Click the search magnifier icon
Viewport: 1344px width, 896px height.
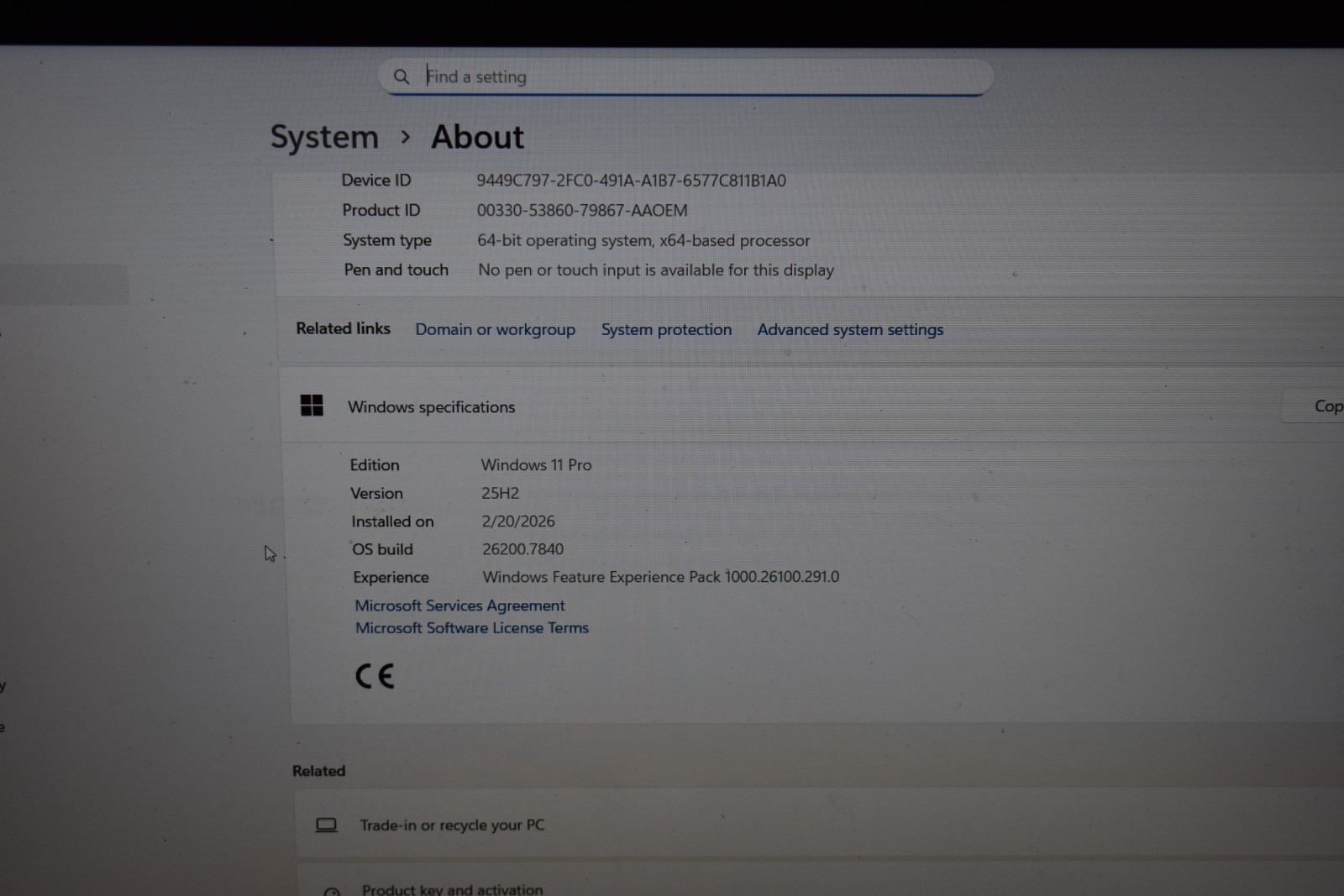[x=402, y=76]
